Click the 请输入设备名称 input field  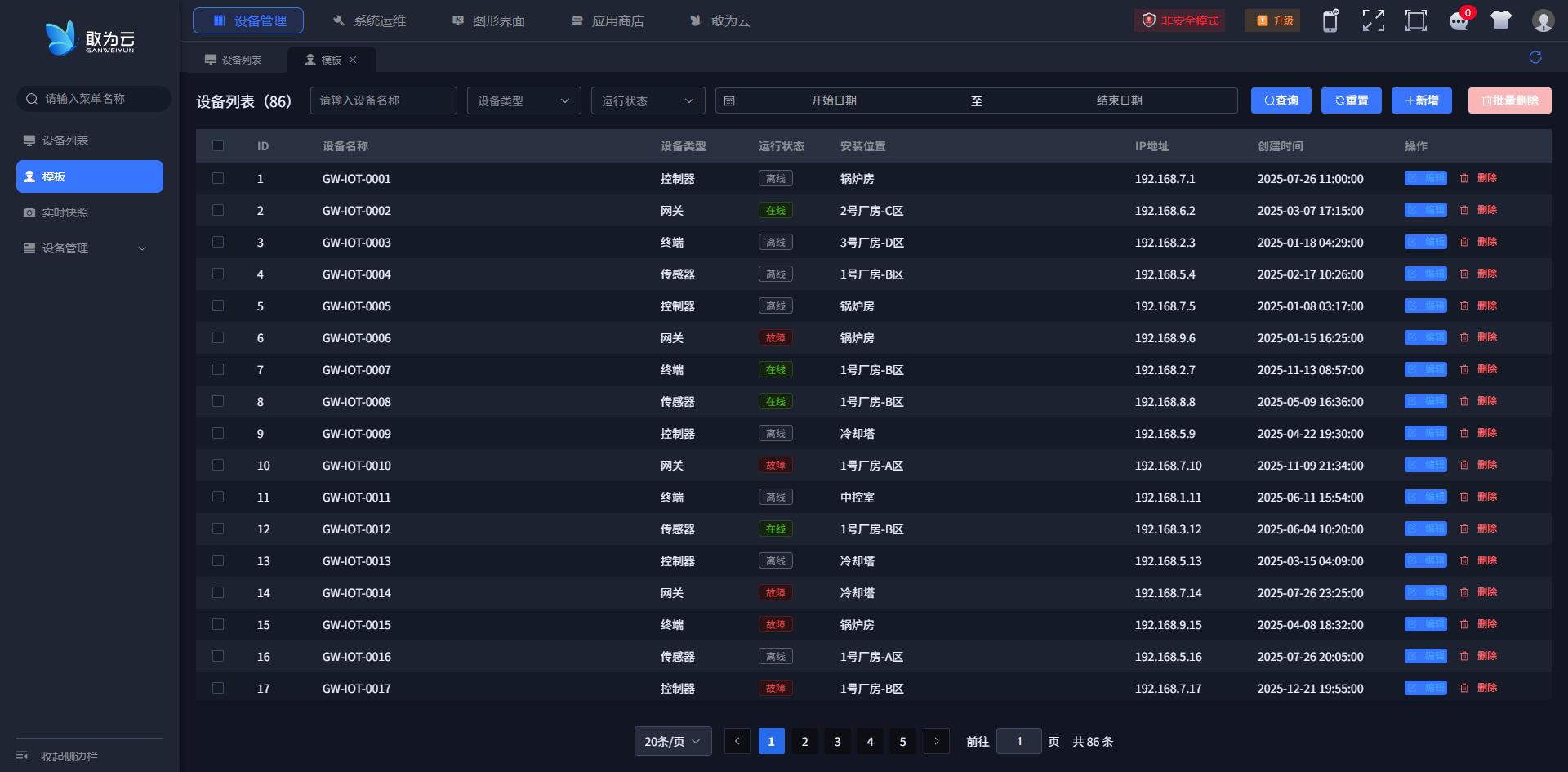pos(383,100)
